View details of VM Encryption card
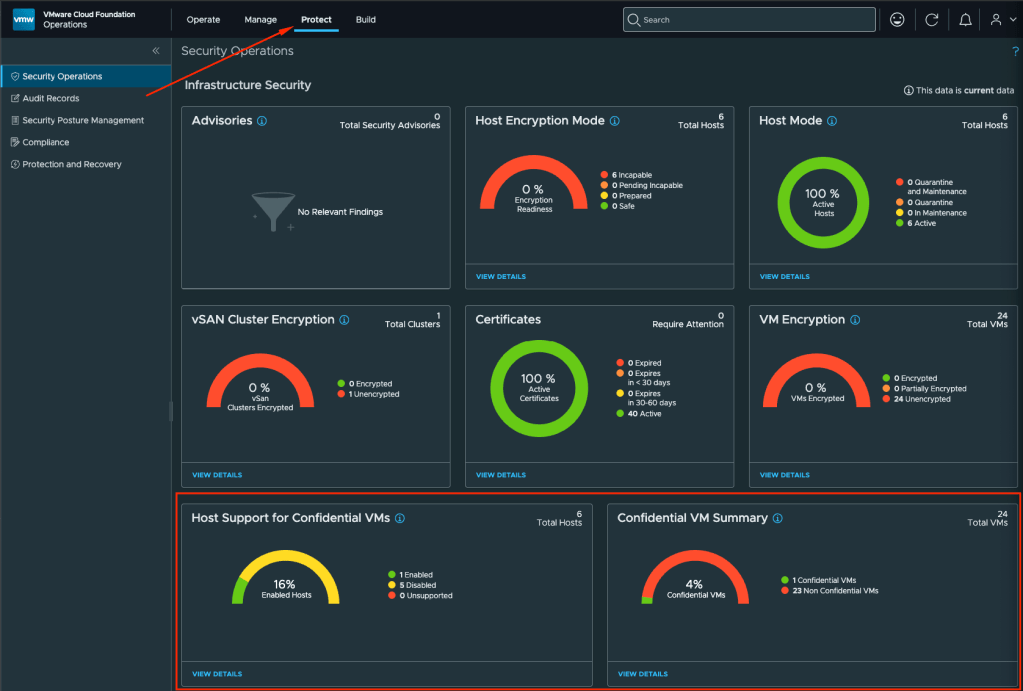1023x691 pixels. [x=784, y=475]
